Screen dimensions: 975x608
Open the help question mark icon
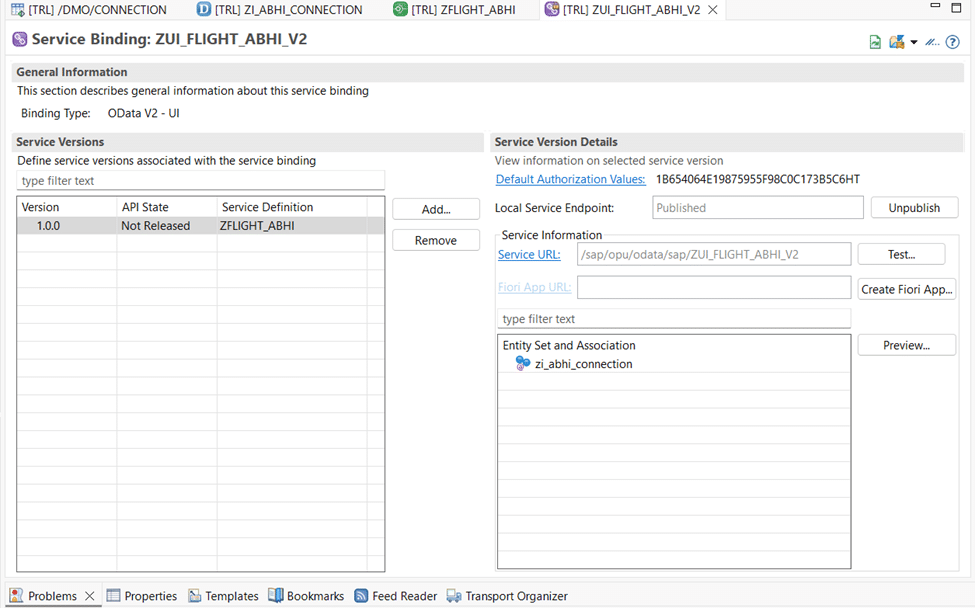(x=952, y=42)
